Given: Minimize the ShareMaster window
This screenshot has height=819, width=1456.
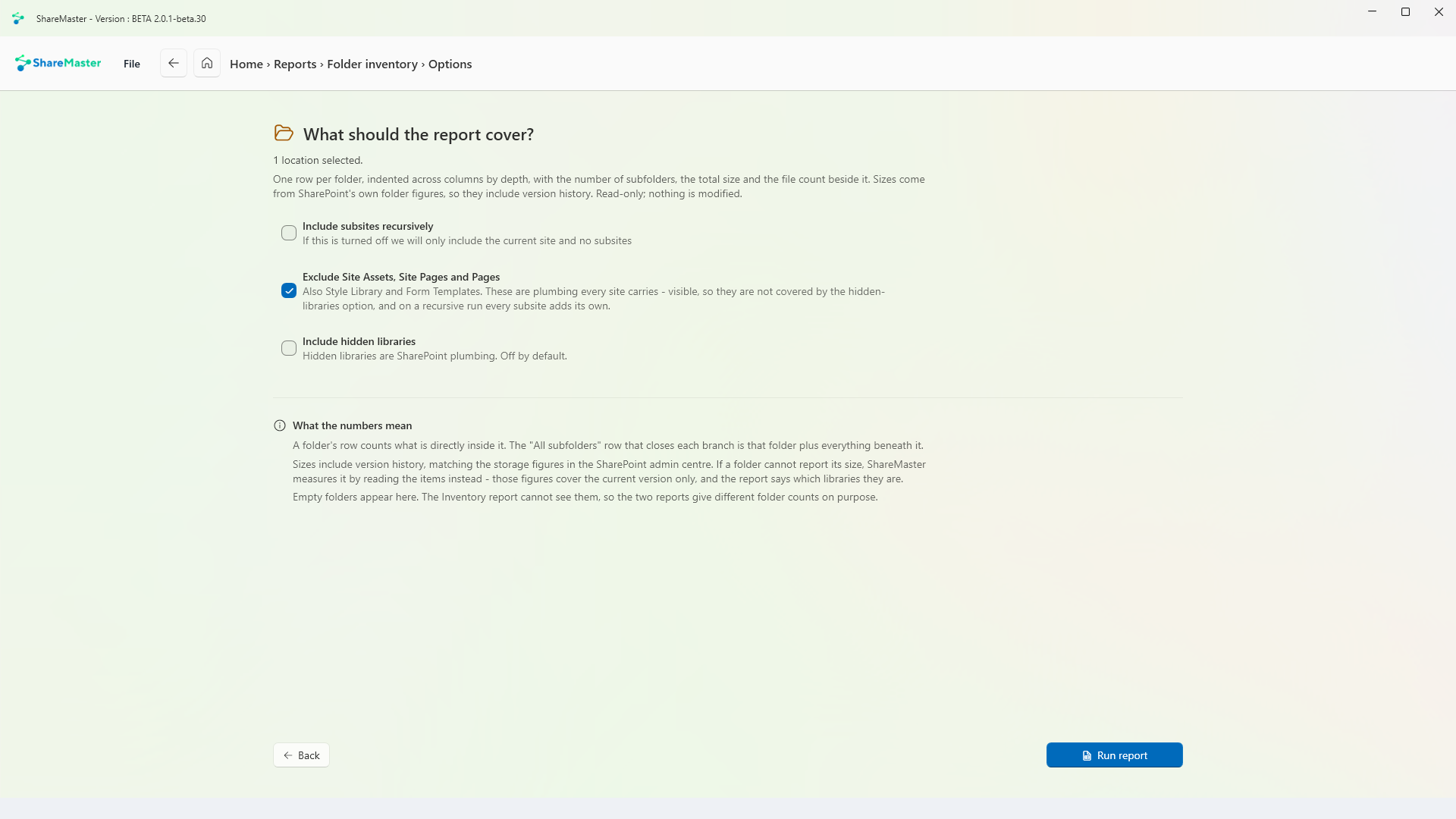Looking at the screenshot, I should pyautogui.click(x=1372, y=12).
